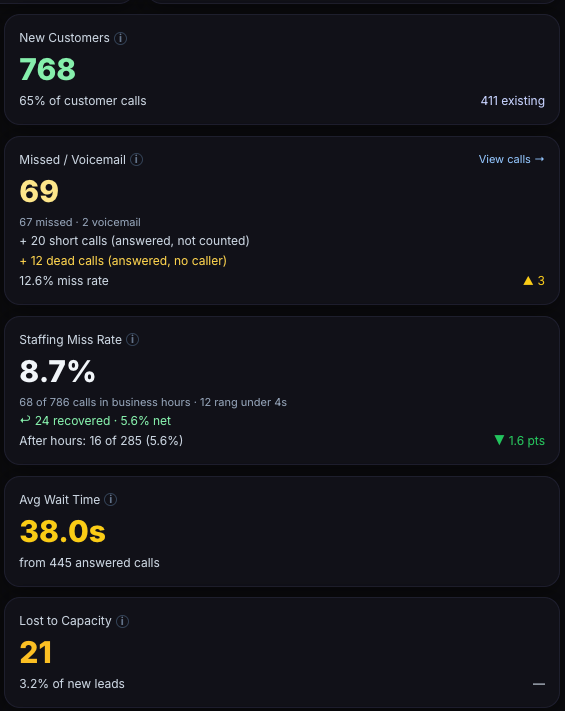Select the 24 recovered 5.6% net text
565x711 pixels.
click(103, 421)
